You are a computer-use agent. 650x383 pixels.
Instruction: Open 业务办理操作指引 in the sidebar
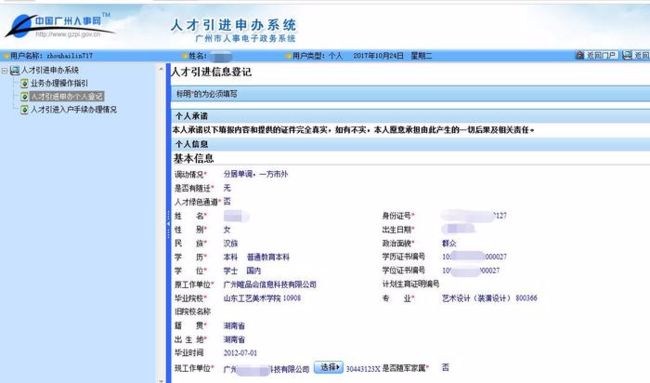(59, 83)
